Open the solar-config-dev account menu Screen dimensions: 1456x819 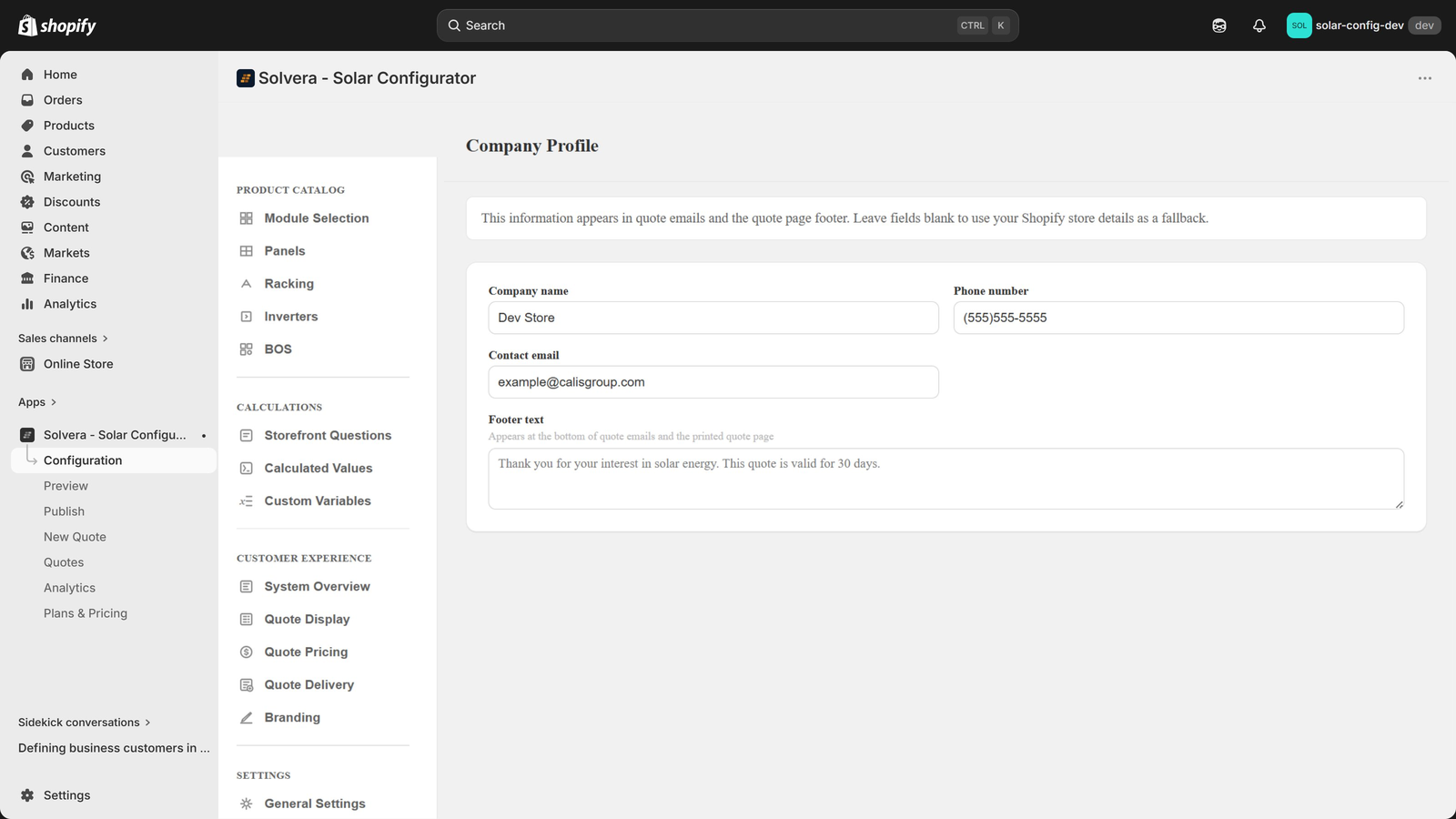point(1363,25)
